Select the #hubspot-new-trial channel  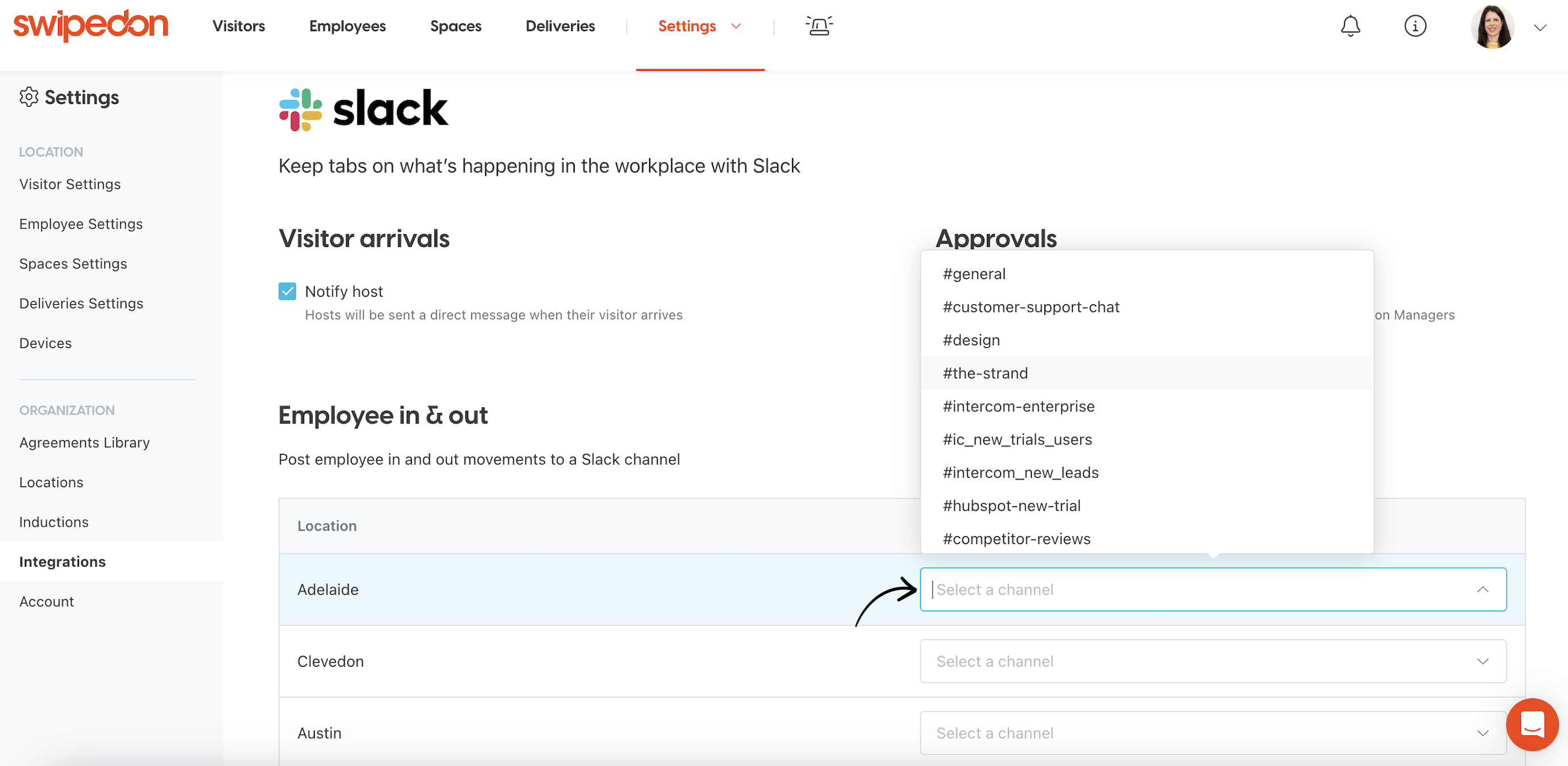[1147, 506]
